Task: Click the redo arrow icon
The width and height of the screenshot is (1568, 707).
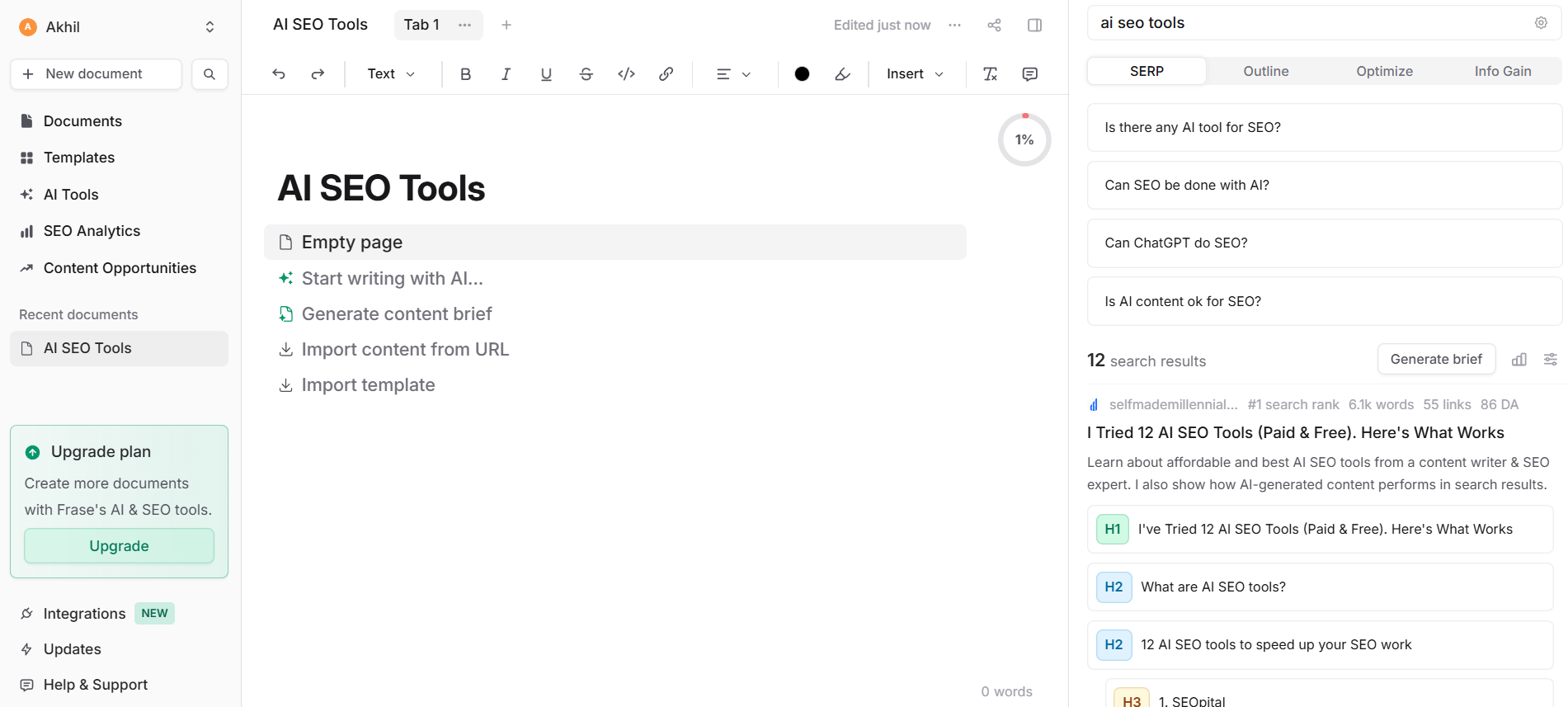Action: pos(318,74)
